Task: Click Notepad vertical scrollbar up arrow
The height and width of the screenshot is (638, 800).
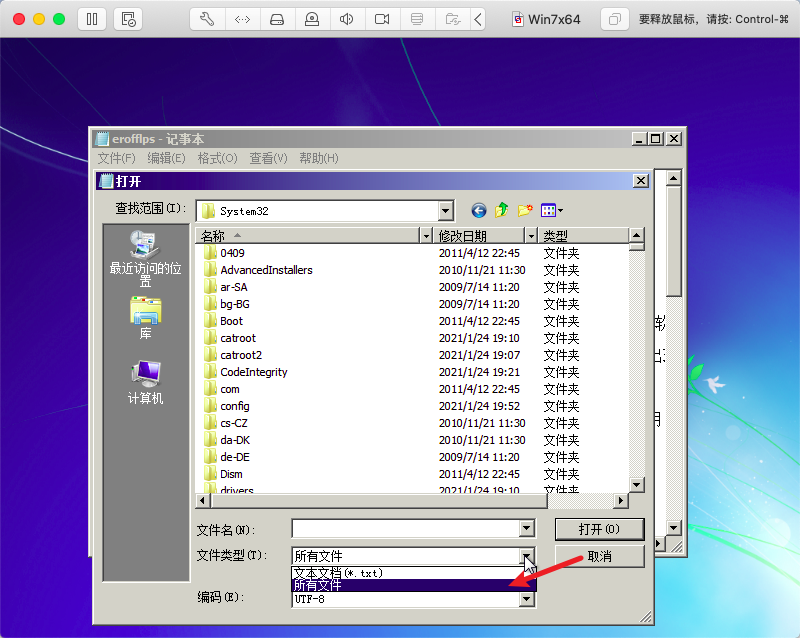Action: 673,179
